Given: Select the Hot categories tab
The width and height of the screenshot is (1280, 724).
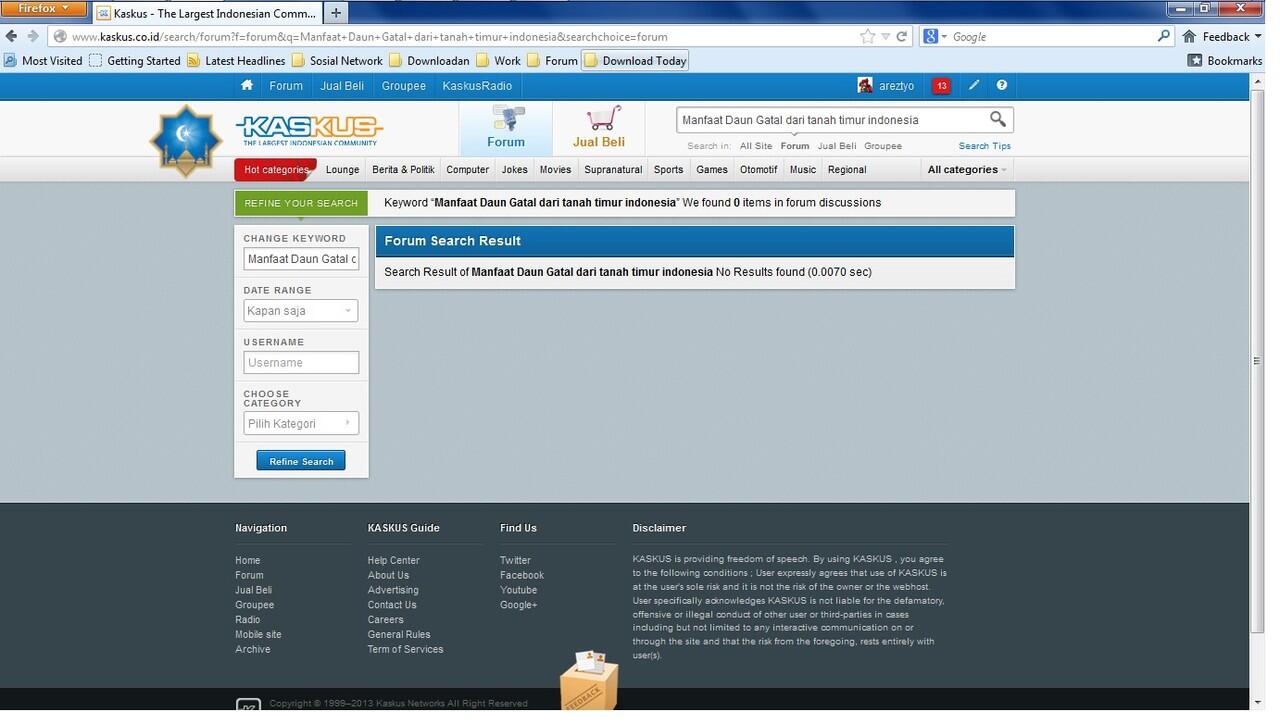Looking at the screenshot, I should point(276,170).
